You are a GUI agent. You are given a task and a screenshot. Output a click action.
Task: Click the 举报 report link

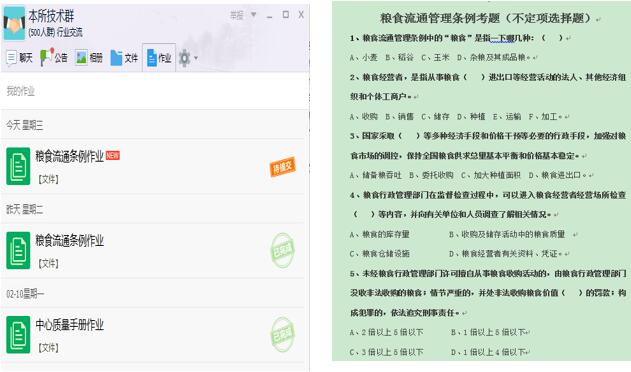(x=237, y=15)
